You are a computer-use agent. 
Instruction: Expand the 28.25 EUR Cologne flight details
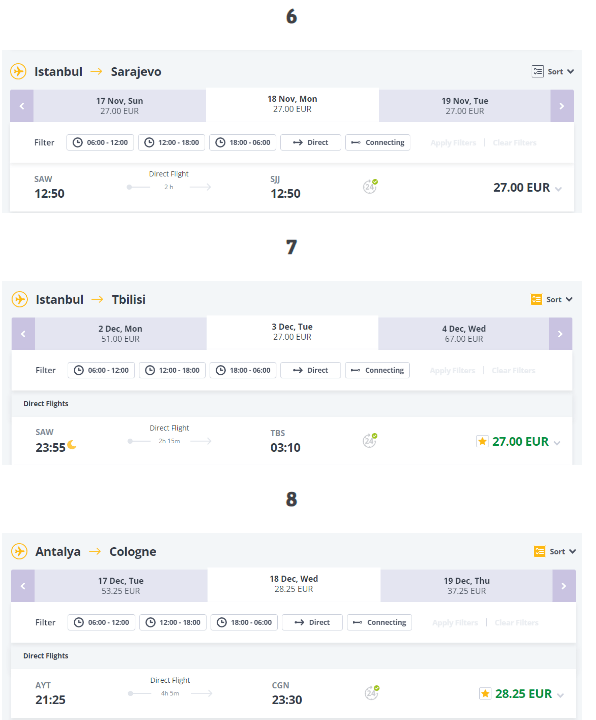pos(560,695)
